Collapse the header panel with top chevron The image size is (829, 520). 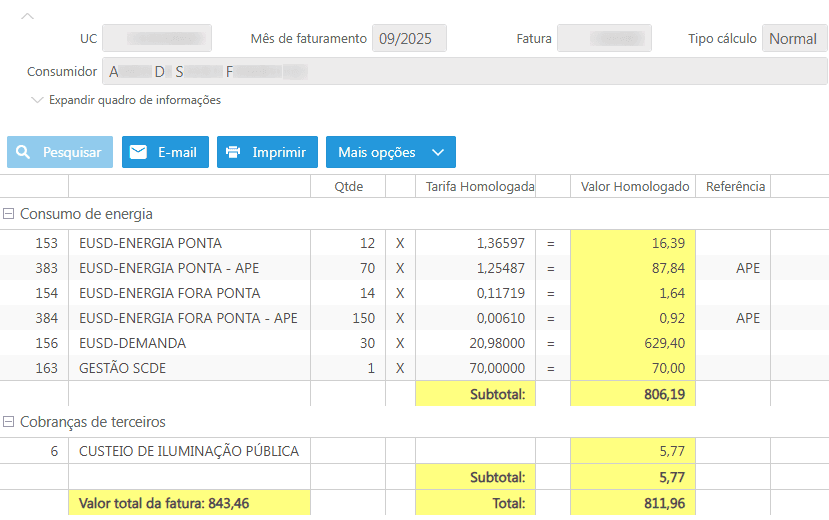pos(27,16)
